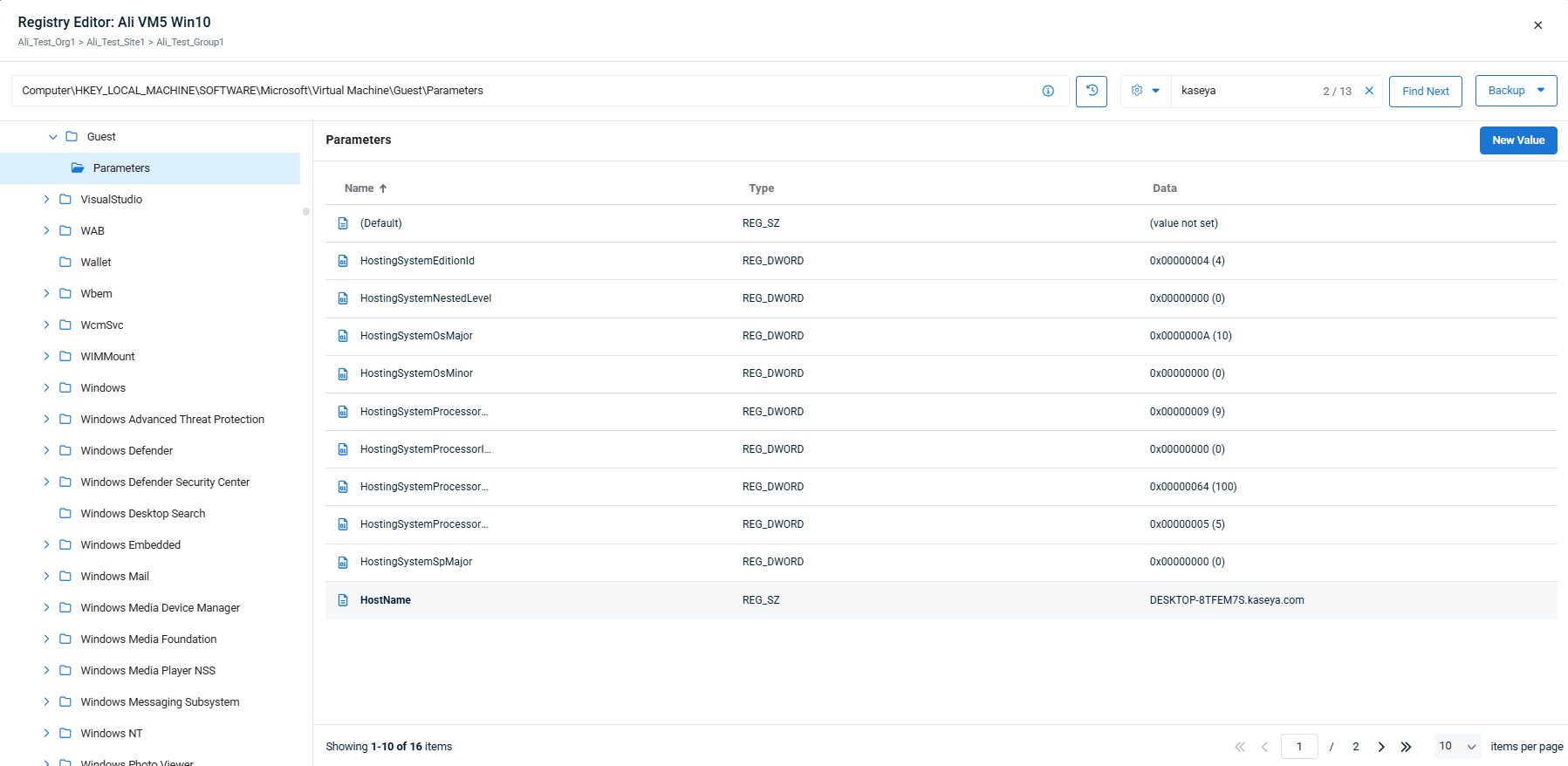The width and height of the screenshot is (1568, 766).
Task: Click the New Value button
Action: tap(1517, 140)
